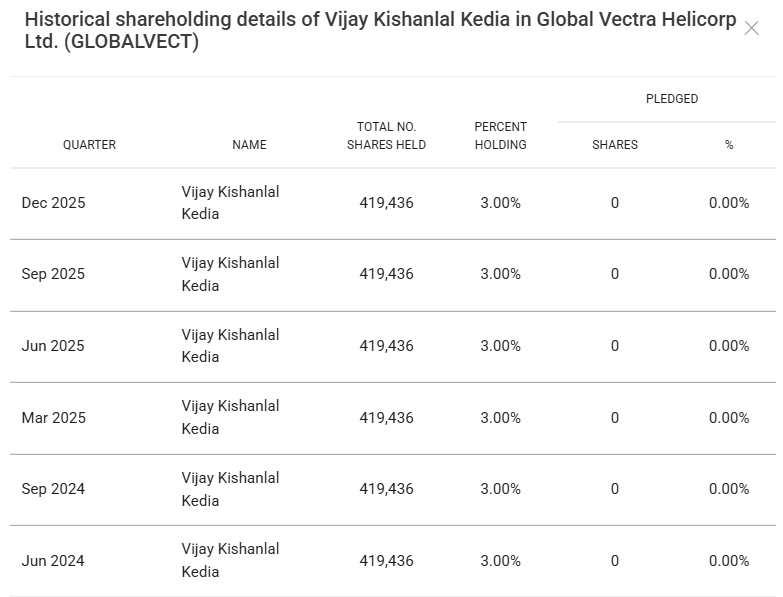This screenshot has height=597, width=783.
Task: Click shares held 419,436 for Sep 2025
Action: pyautogui.click(x=386, y=274)
